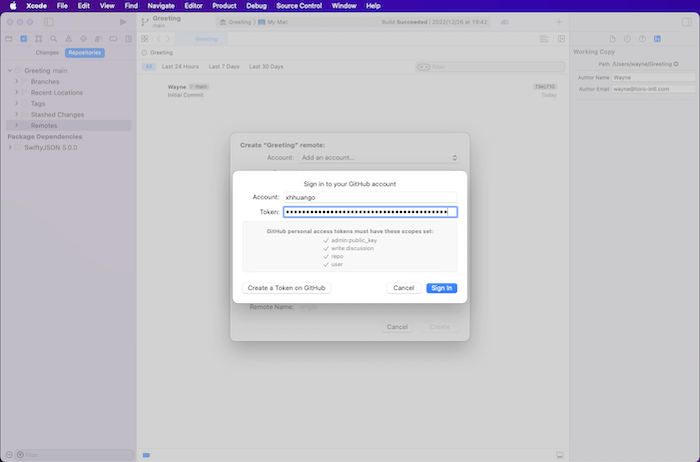Open the Greeting My Mac scheme selector
Screen dimensions: 700x462
coord(254,22)
